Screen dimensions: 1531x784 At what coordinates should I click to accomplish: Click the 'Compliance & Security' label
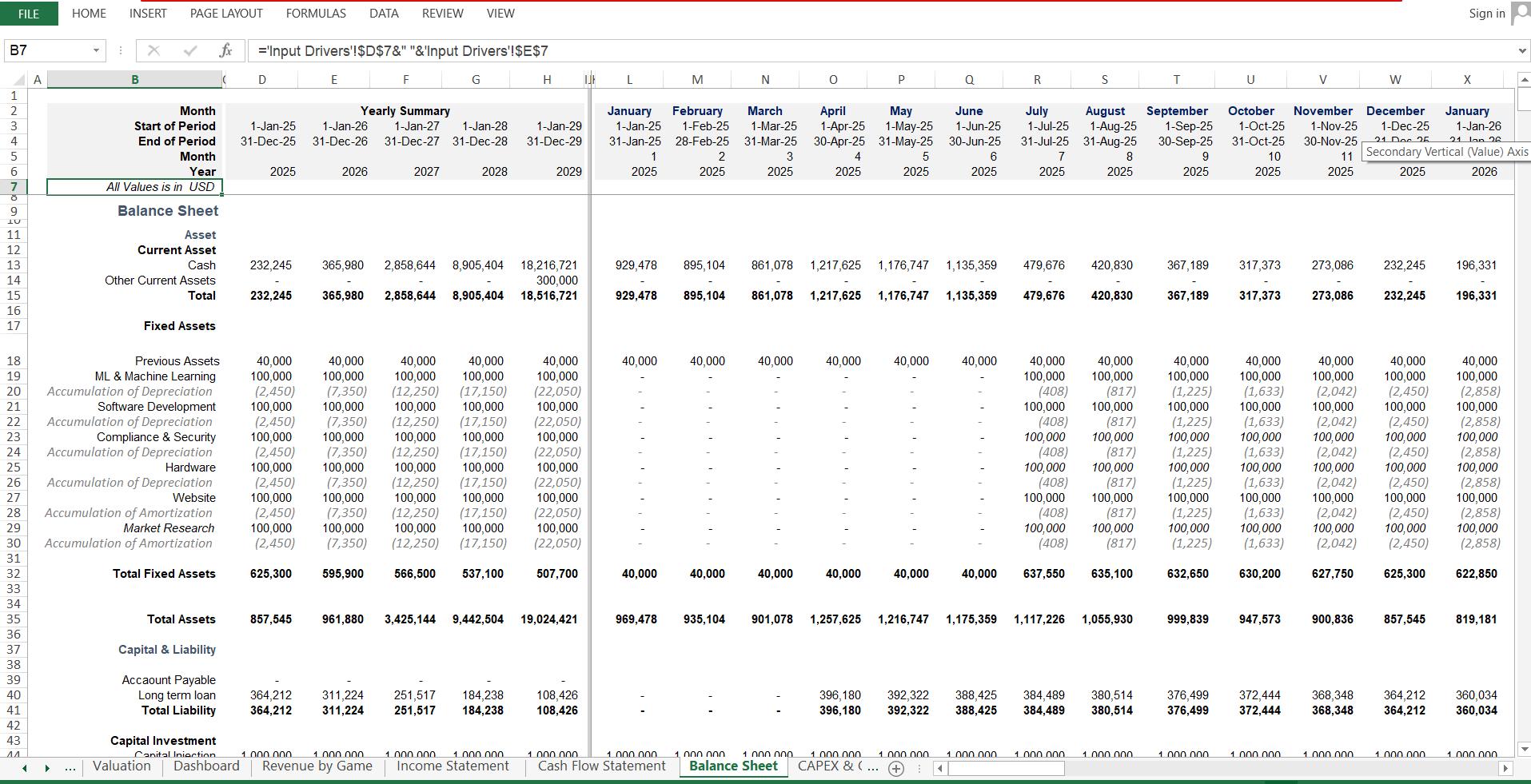[156, 437]
